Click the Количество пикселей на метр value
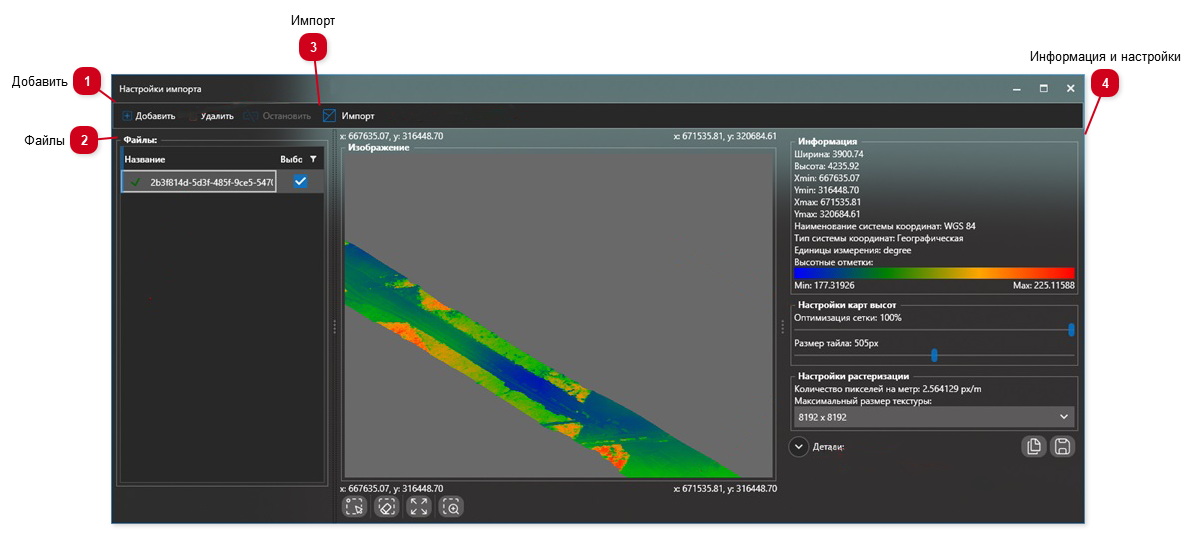 (888, 389)
